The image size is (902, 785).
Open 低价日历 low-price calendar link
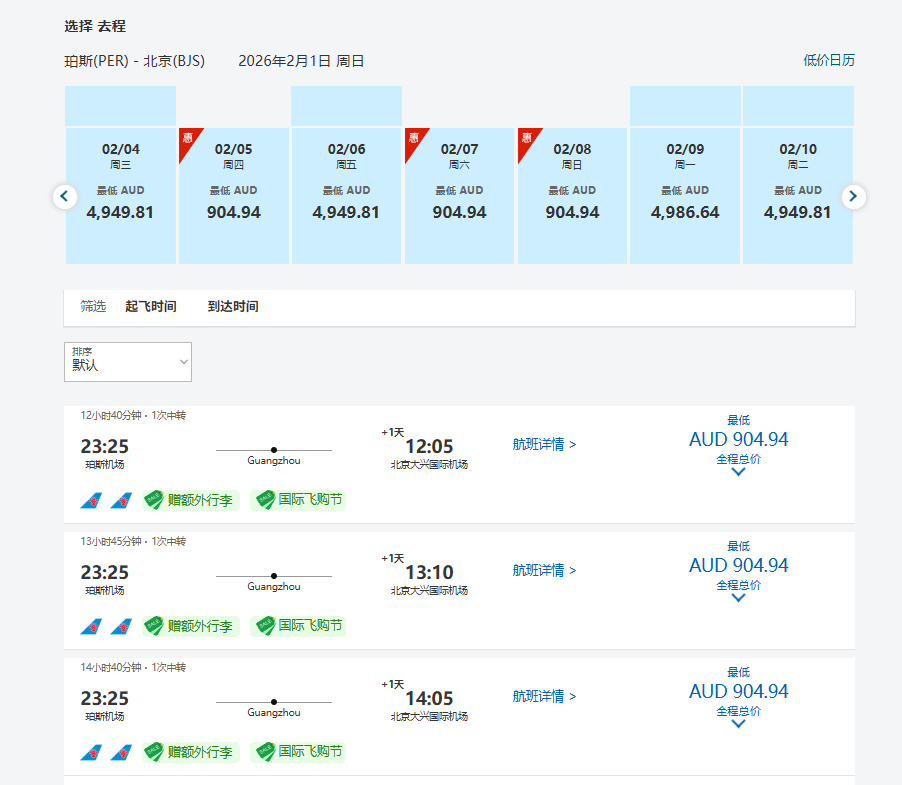(x=828, y=60)
